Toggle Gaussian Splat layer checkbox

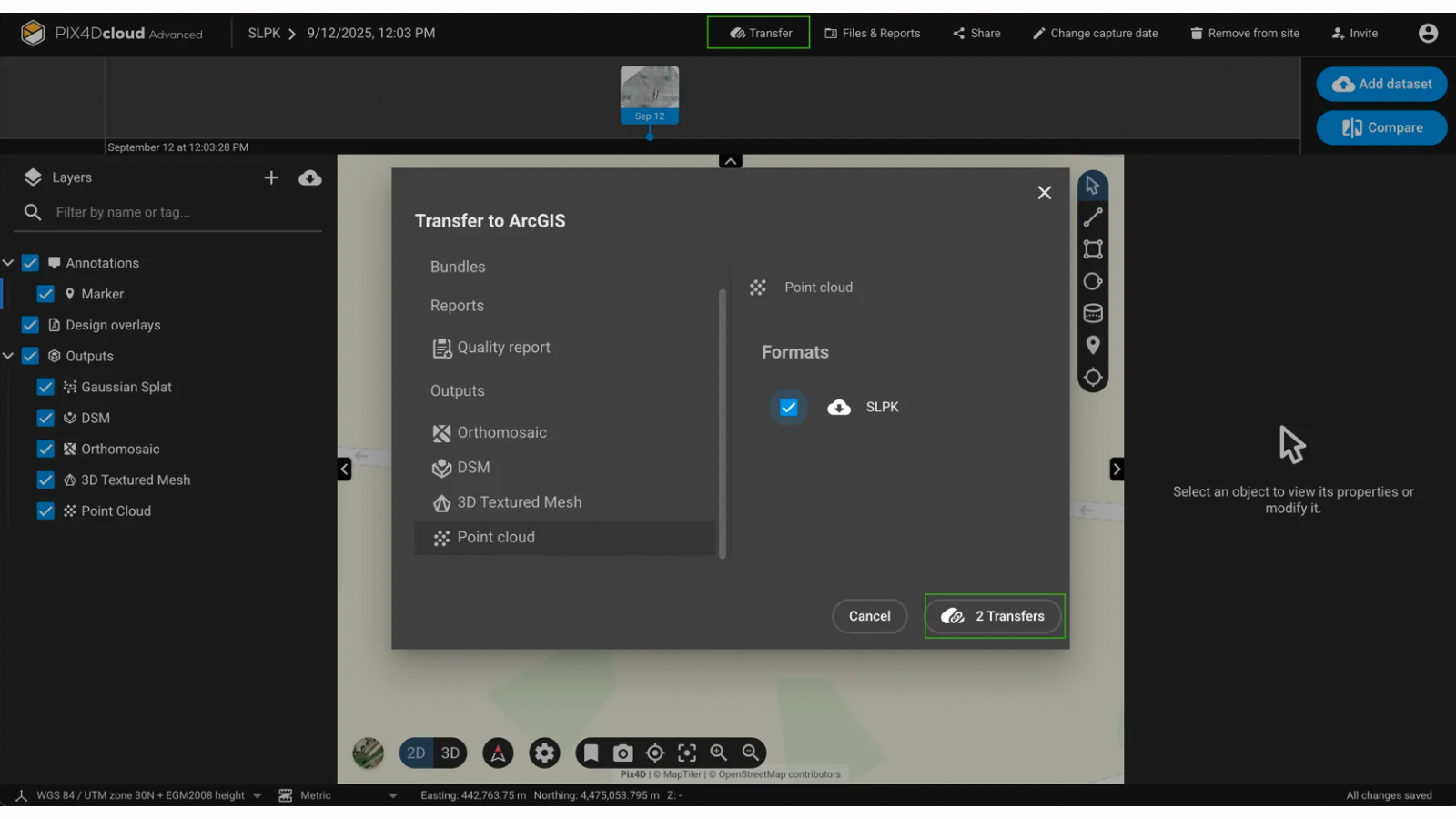pos(45,387)
